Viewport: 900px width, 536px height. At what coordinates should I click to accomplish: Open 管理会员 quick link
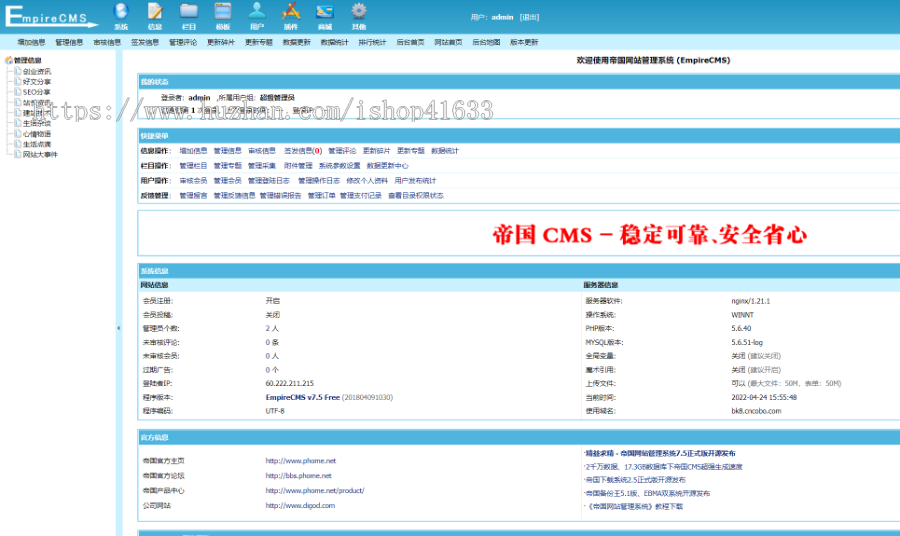pyautogui.click(x=228, y=181)
